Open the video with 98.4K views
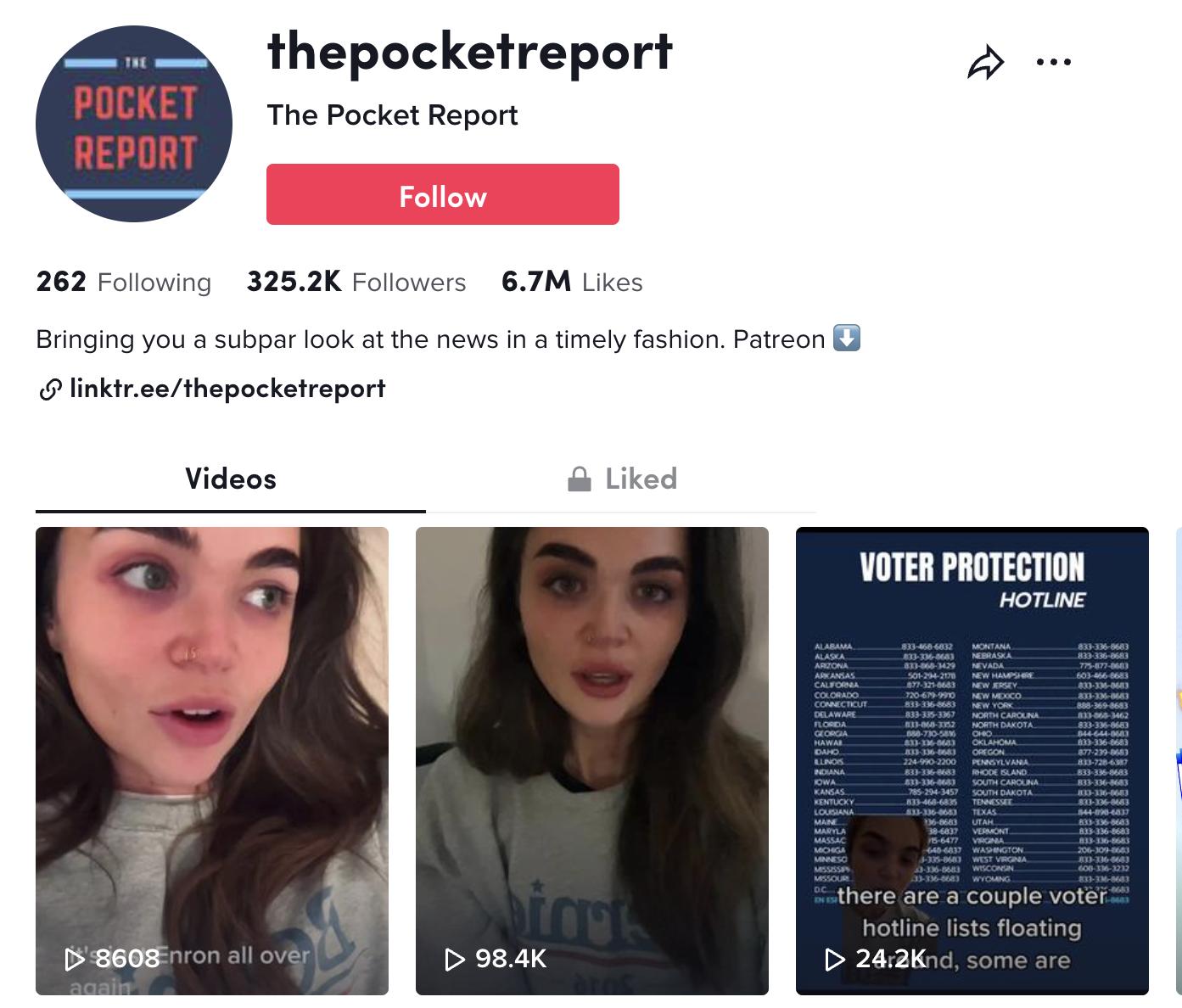This screenshot has height=1008, width=1182. 592,761
